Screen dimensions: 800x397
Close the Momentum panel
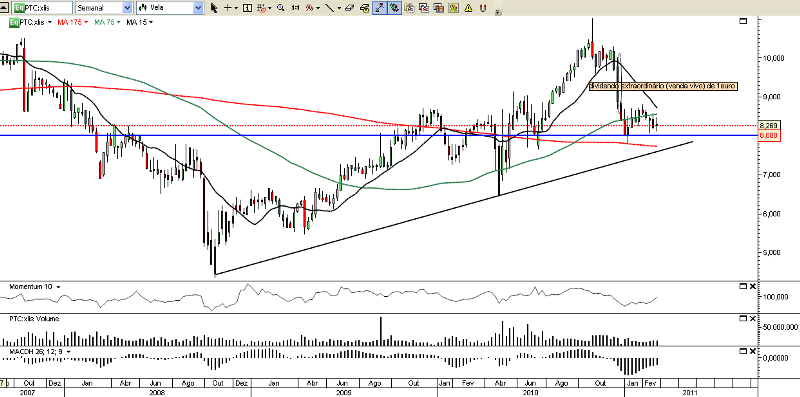[754, 287]
